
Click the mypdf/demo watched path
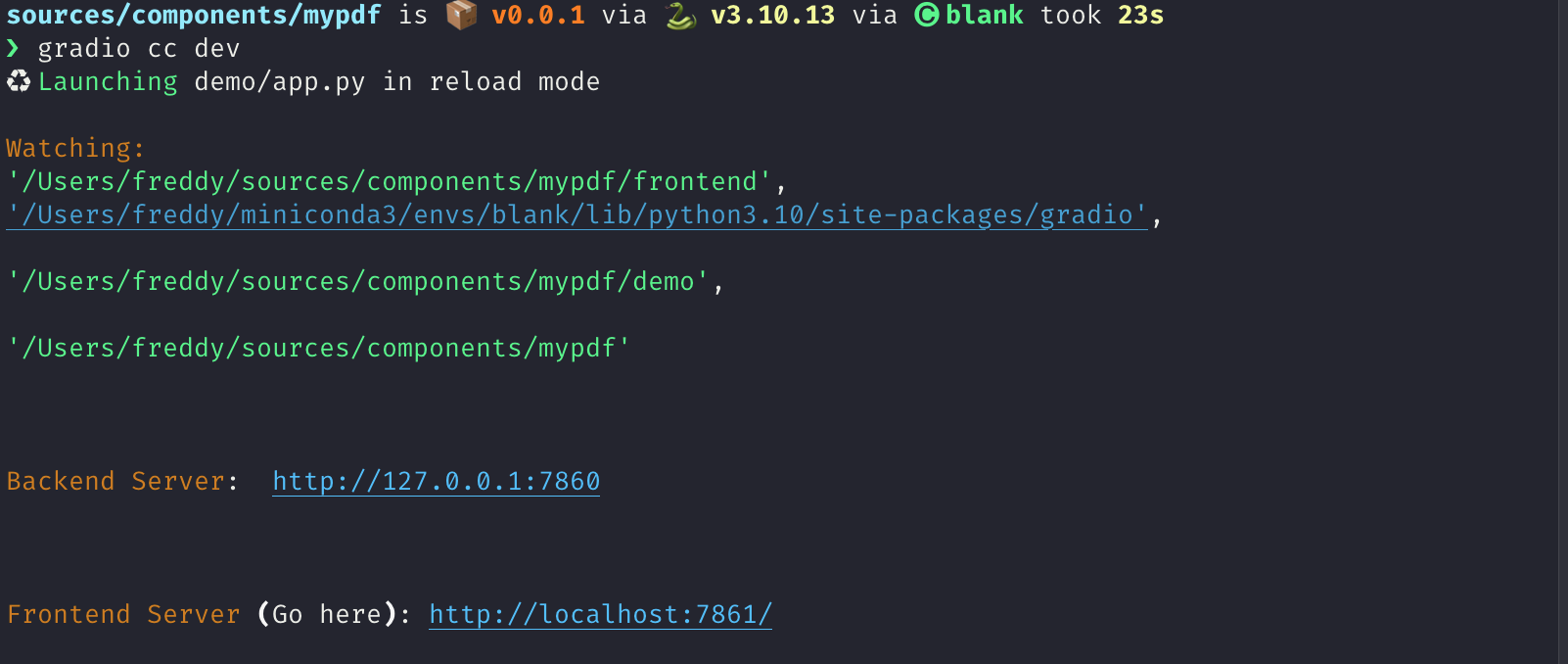tap(358, 281)
